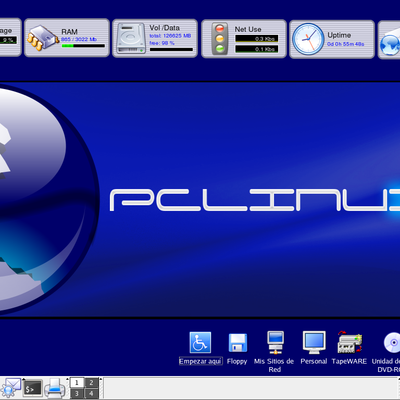Click the Uptime widget title
The height and width of the screenshot is (400, 400).
(339, 35)
